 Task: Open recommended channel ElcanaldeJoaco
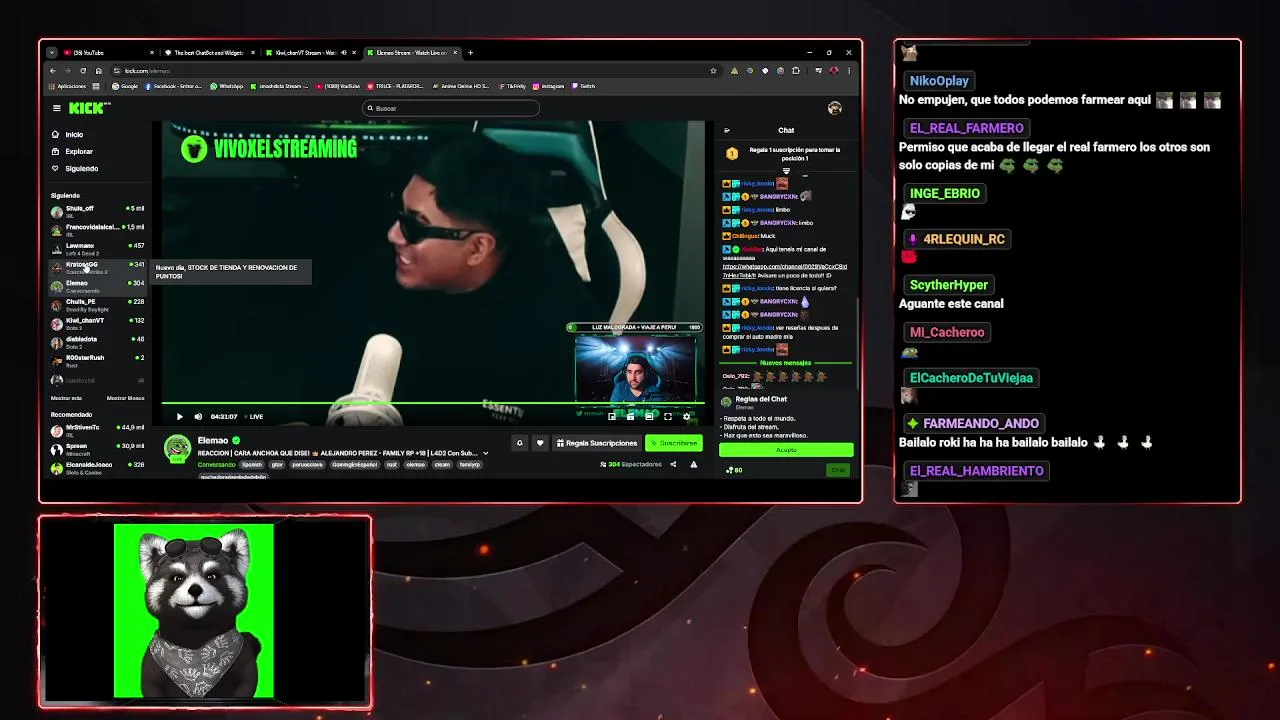click(98, 467)
